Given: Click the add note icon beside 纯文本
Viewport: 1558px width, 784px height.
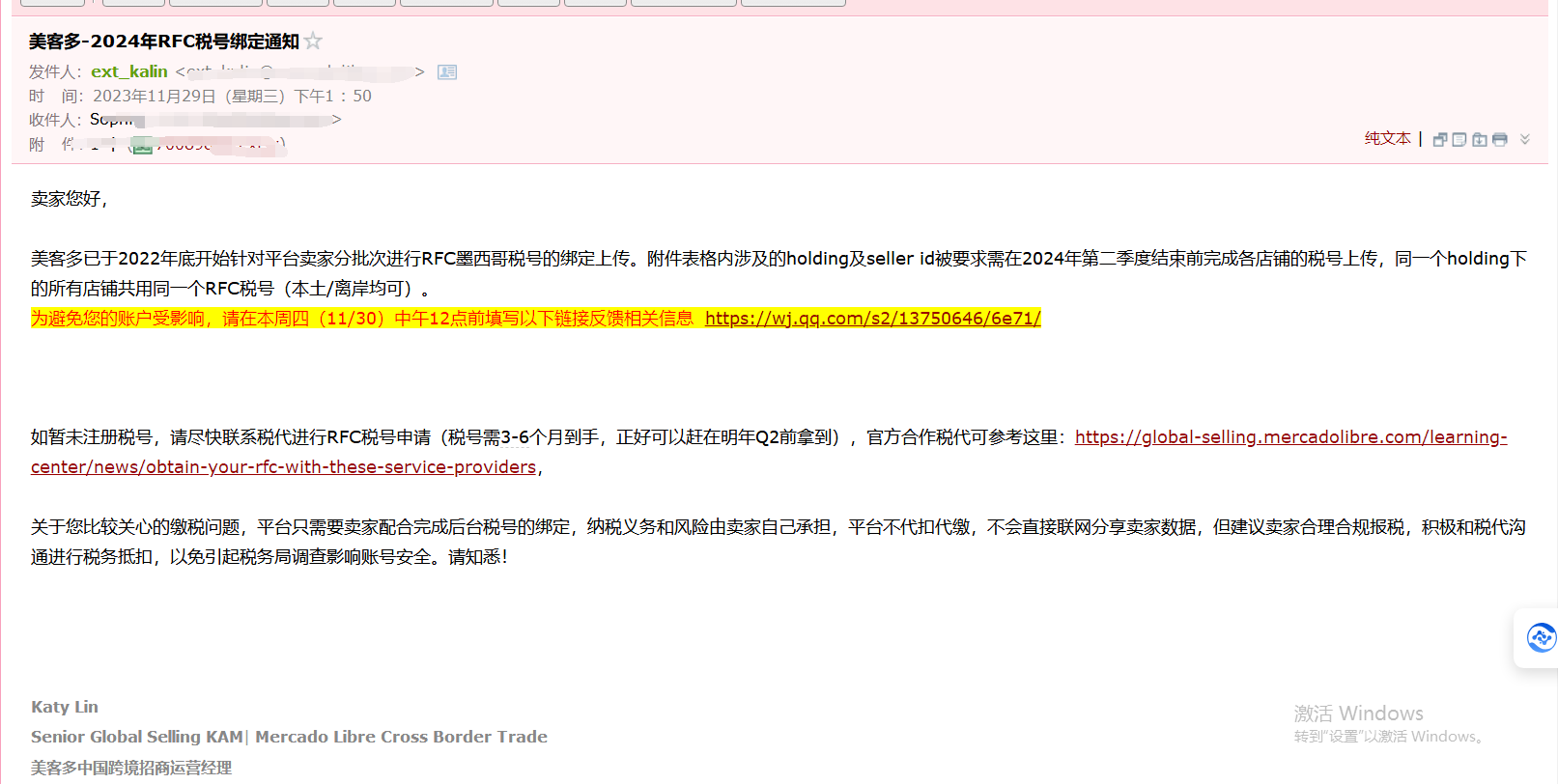Looking at the screenshot, I should click(1459, 139).
